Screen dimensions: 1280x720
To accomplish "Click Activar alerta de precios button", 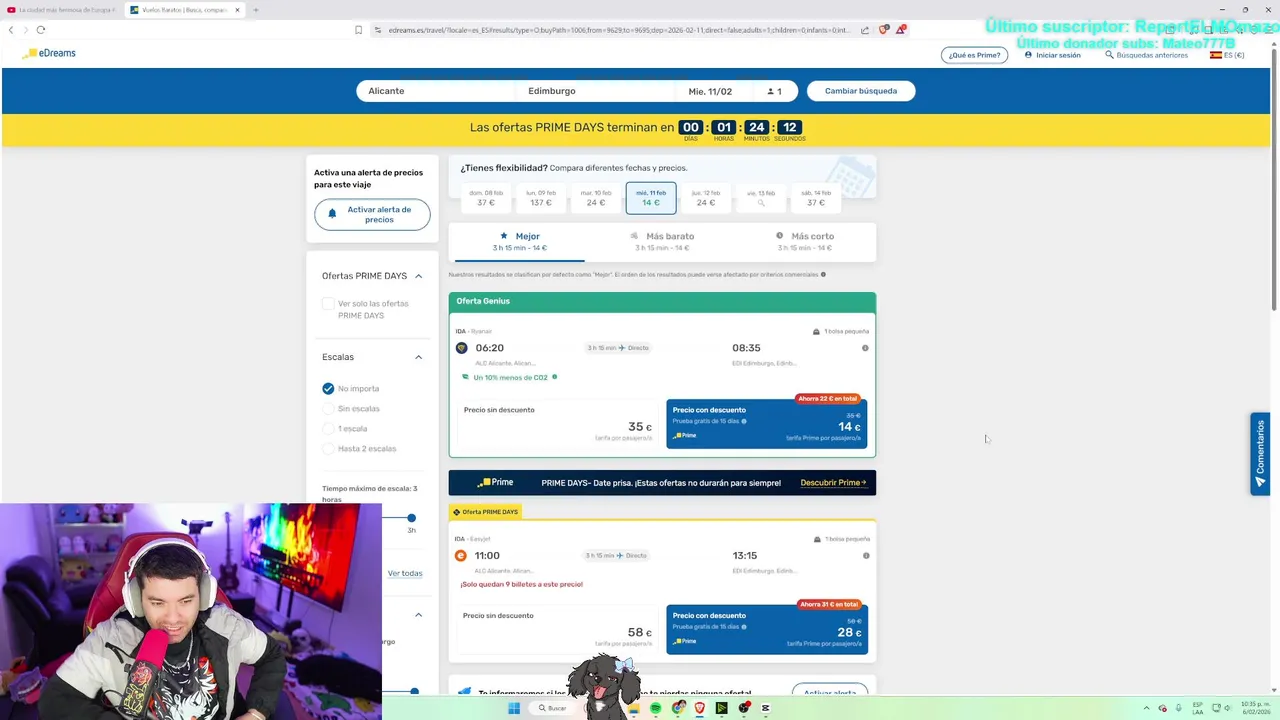I will pos(372,215).
